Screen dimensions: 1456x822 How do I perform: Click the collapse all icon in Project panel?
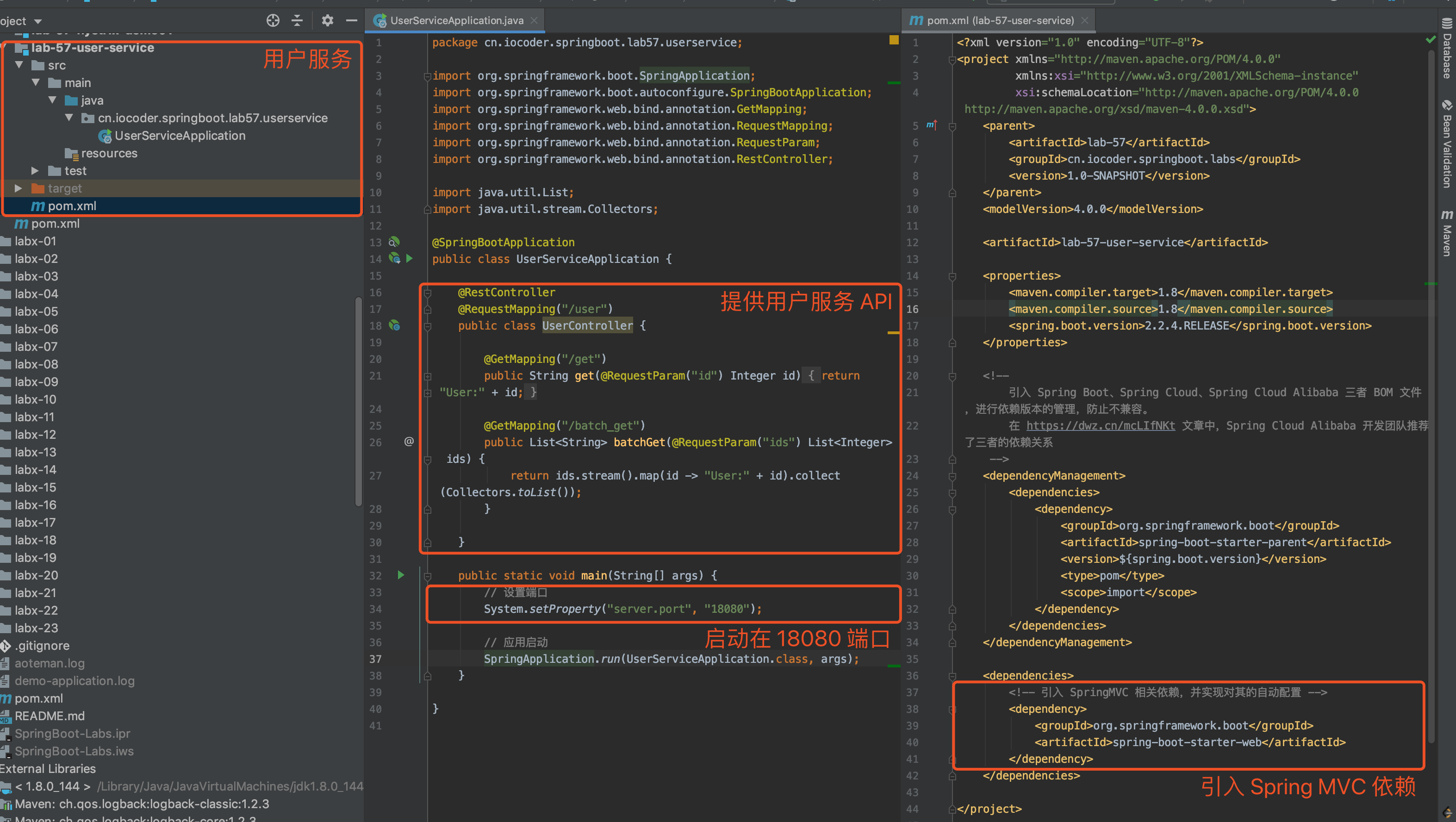click(x=297, y=21)
